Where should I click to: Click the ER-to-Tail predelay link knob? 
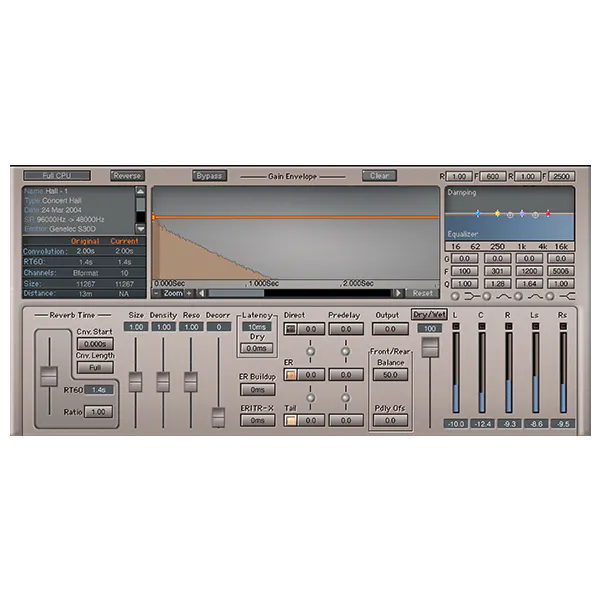click(x=346, y=398)
